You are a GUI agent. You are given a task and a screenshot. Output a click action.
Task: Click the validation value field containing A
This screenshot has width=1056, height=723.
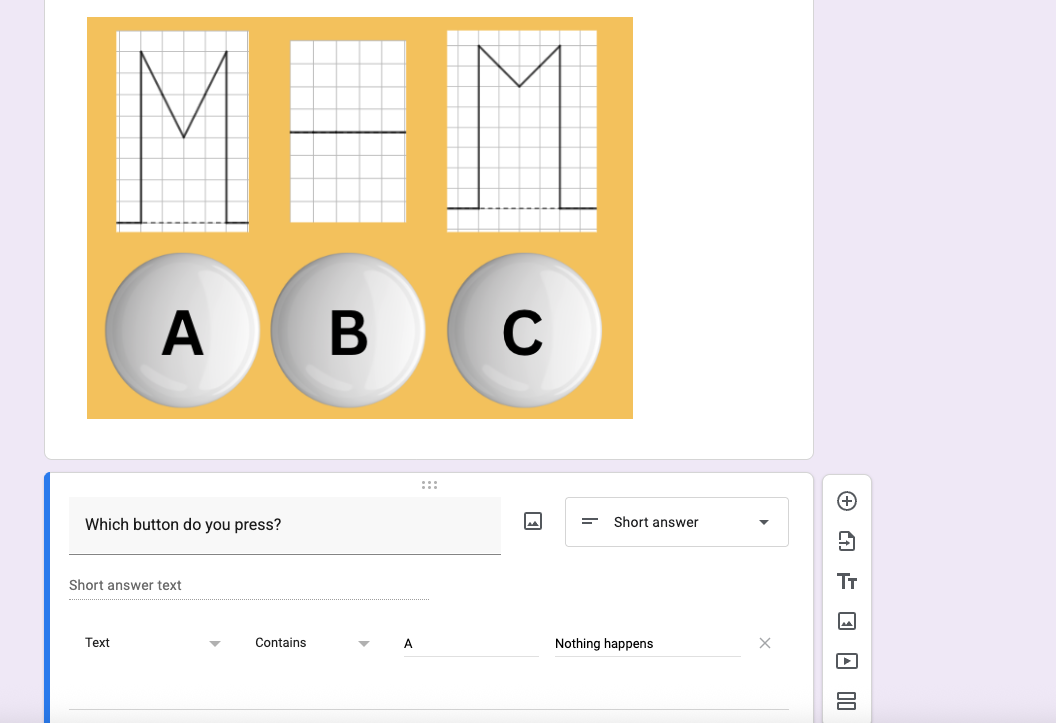click(471, 644)
